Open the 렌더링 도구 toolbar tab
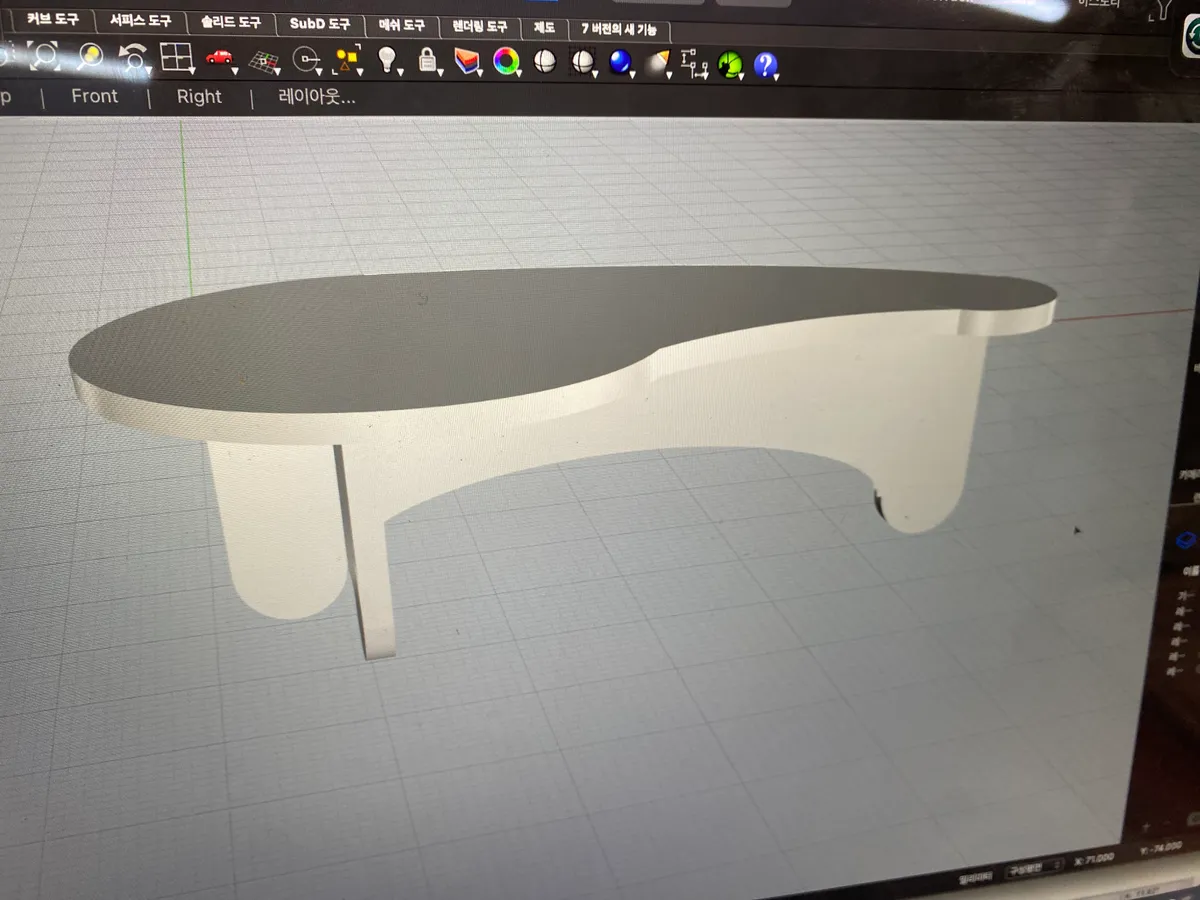The width and height of the screenshot is (1200, 900). coord(480,26)
